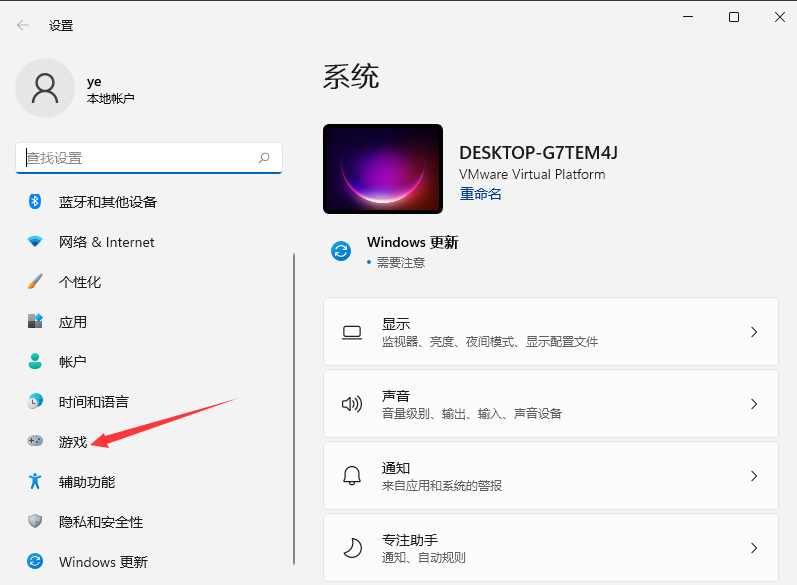
Task: Expand the Display (显示) settings chevron
Action: [x=754, y=332]
